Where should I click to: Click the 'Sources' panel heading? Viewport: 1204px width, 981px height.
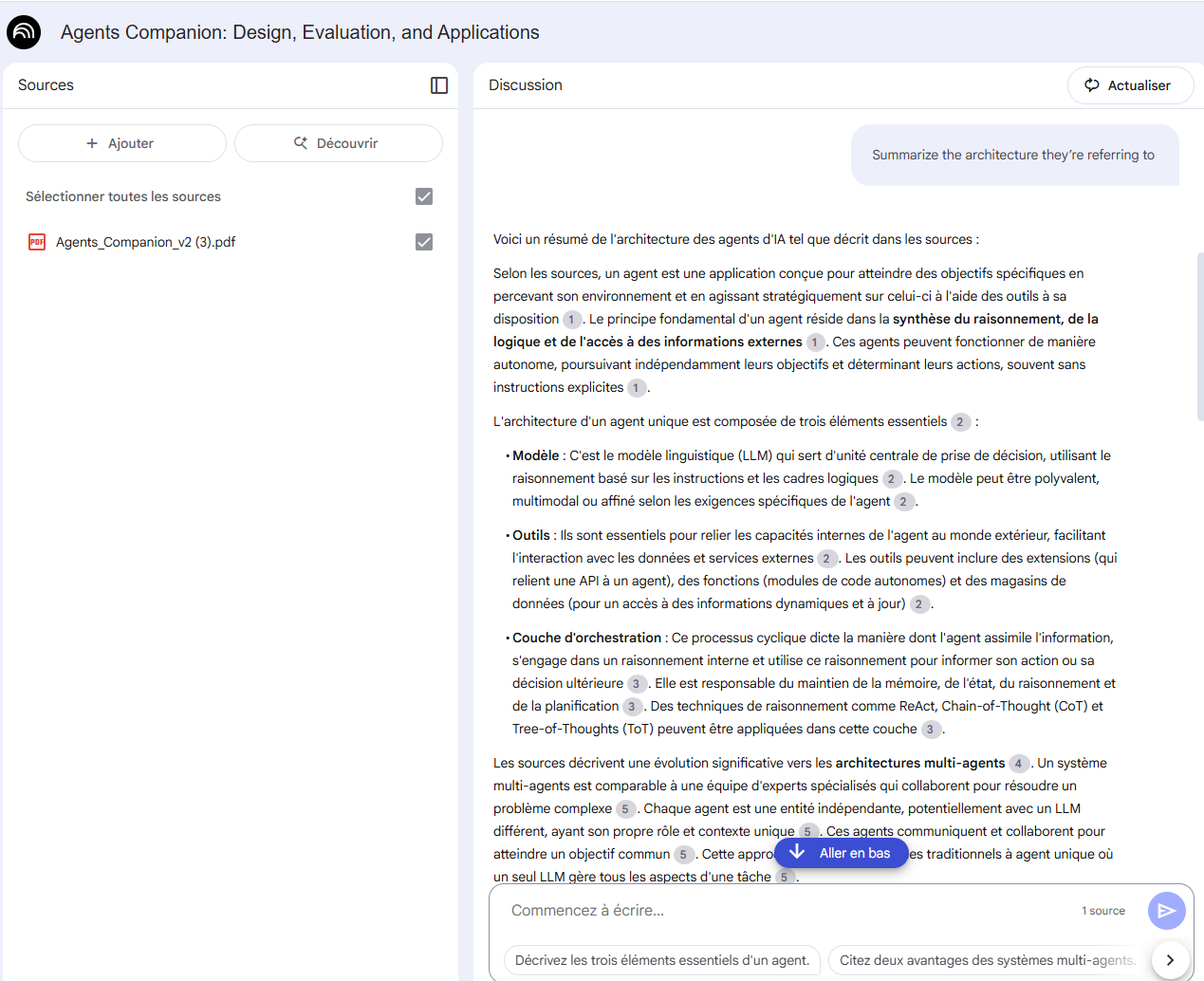pos(46,85)
